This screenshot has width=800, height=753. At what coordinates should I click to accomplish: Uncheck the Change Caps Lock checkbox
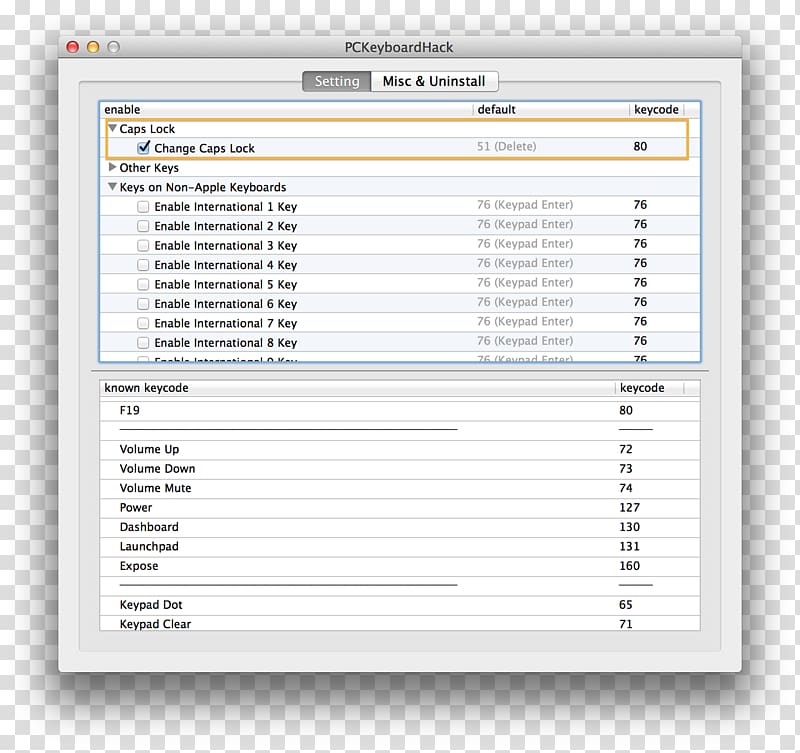(x=144, y=148)
